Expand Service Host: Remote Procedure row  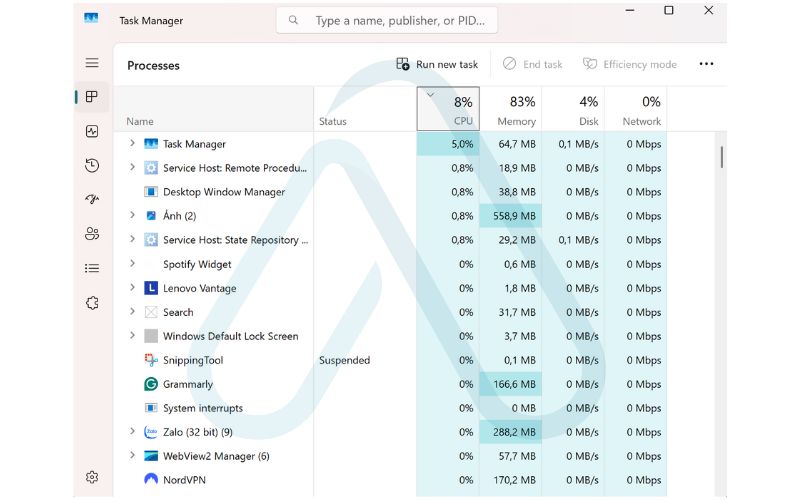132,167
